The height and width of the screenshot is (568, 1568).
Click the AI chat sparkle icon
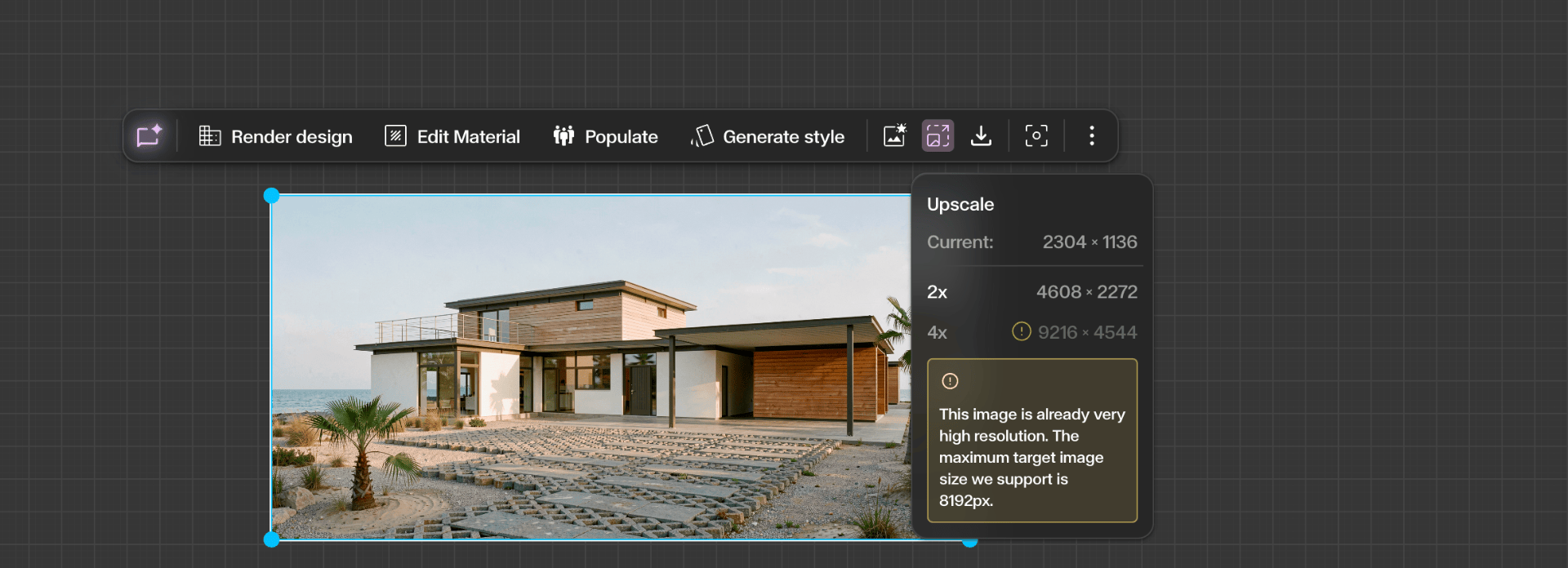[149, 135]
